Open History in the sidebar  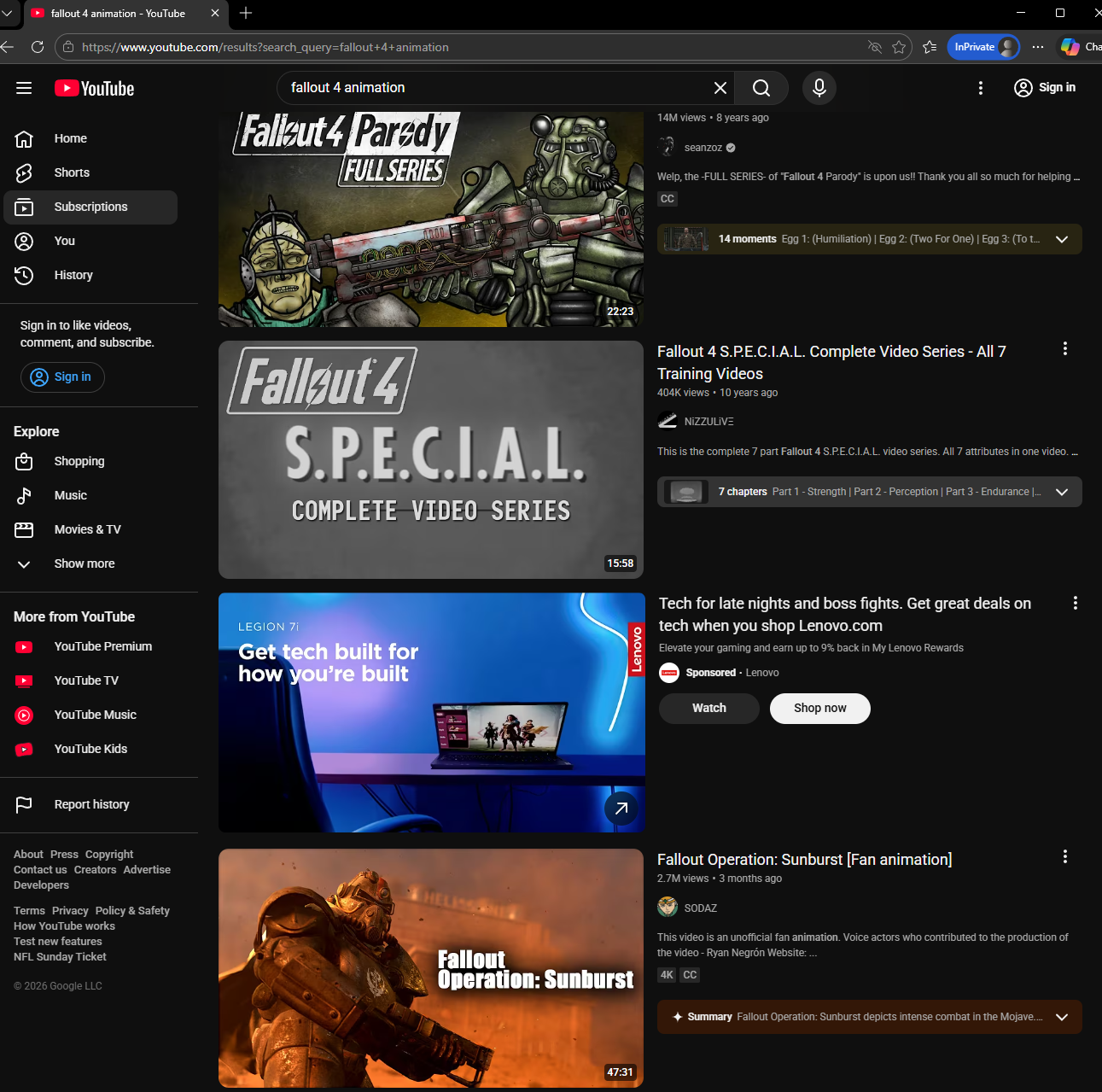[x=90, y=275]
